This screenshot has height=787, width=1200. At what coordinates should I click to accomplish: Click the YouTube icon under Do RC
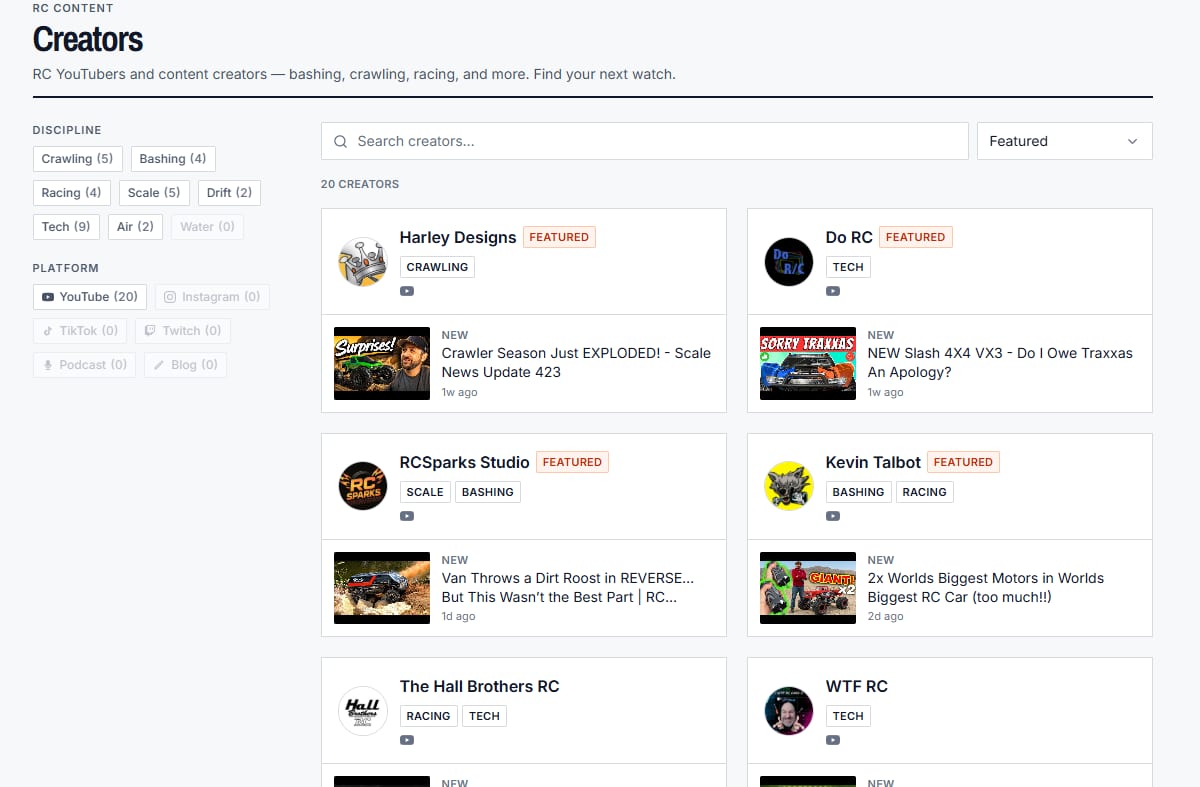tap(833, 291)
